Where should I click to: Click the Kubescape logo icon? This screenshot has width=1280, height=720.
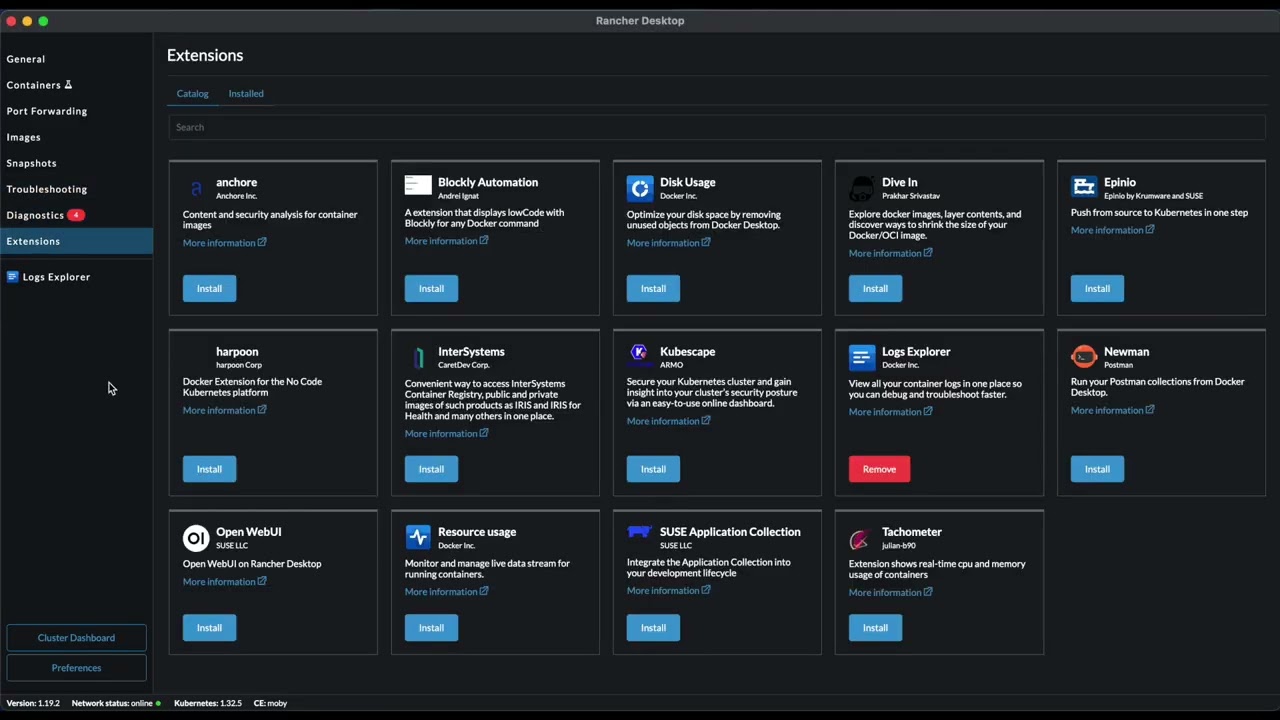(x=640, y=354)
